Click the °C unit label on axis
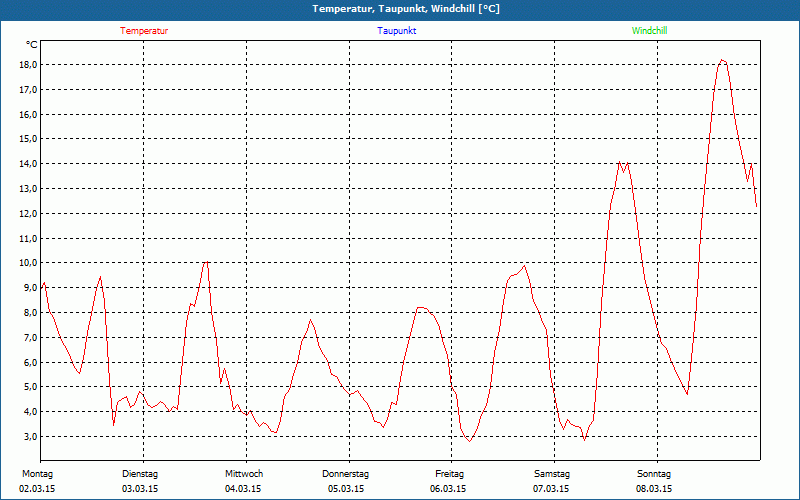The image size is (800, 500). click(32, 45)
